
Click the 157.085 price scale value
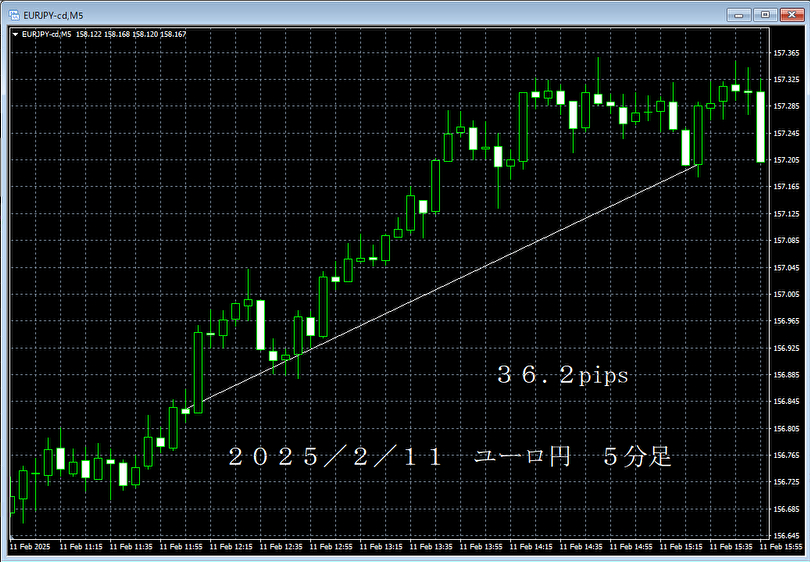point(786,240)
